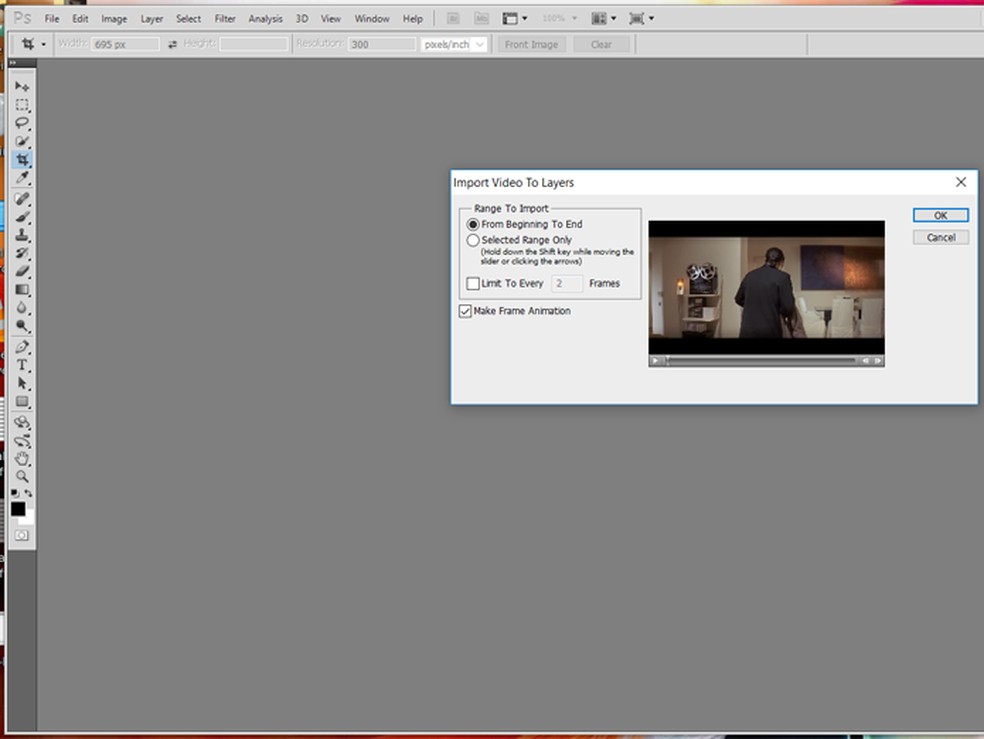
Task: Open the Select menu
Action: (188, 19)
